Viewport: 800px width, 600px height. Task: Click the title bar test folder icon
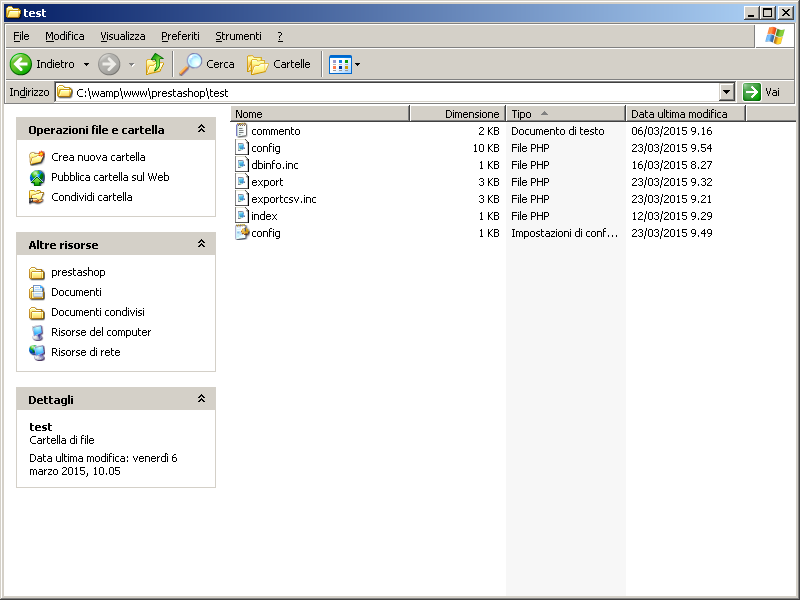click(13, 13)
